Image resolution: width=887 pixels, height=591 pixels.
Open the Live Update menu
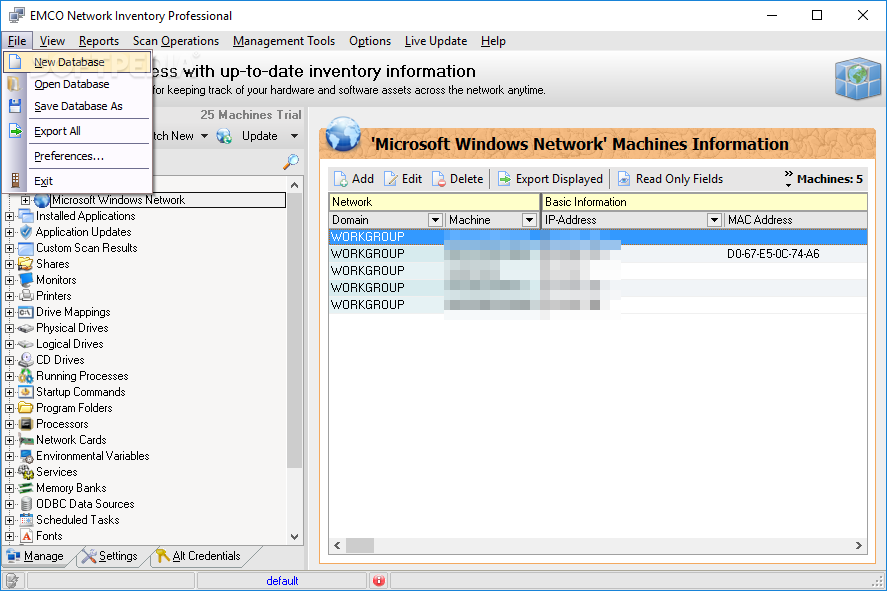click(x=436, y=41)
